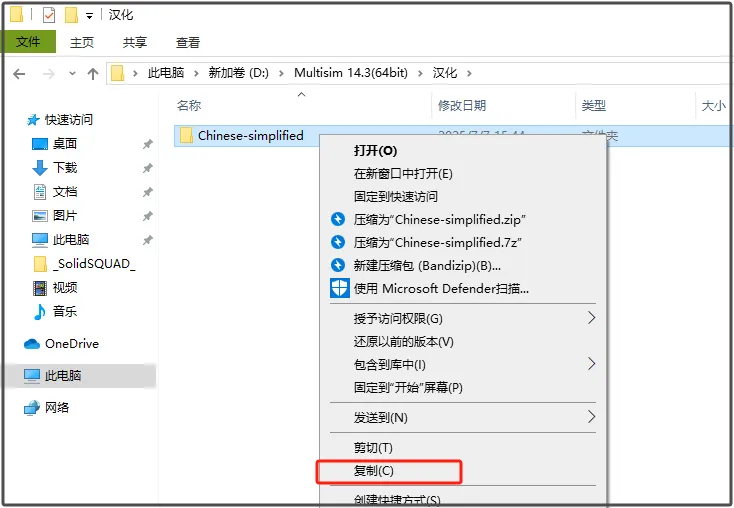The height and width of the screenshot is (508, 734).
Task: Choose 剪切(T) from context menu
Action: (x=373, y=448)
